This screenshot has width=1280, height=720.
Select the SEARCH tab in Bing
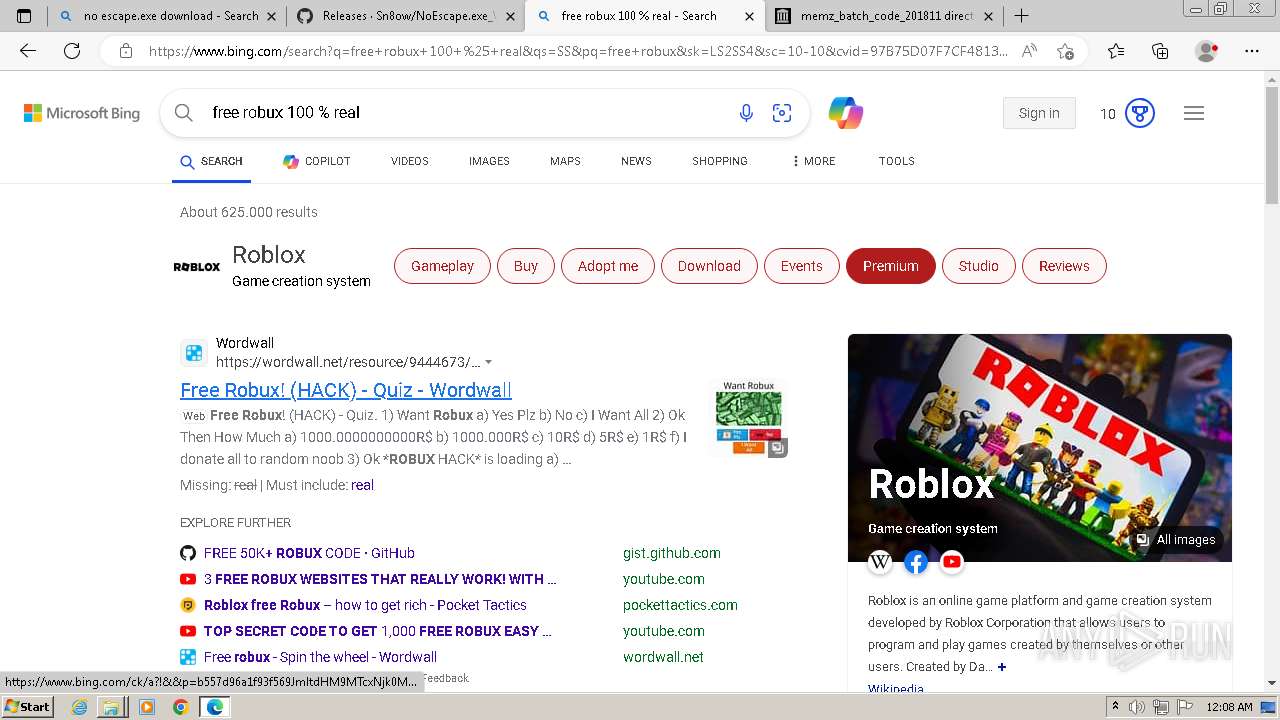(211, 161)
